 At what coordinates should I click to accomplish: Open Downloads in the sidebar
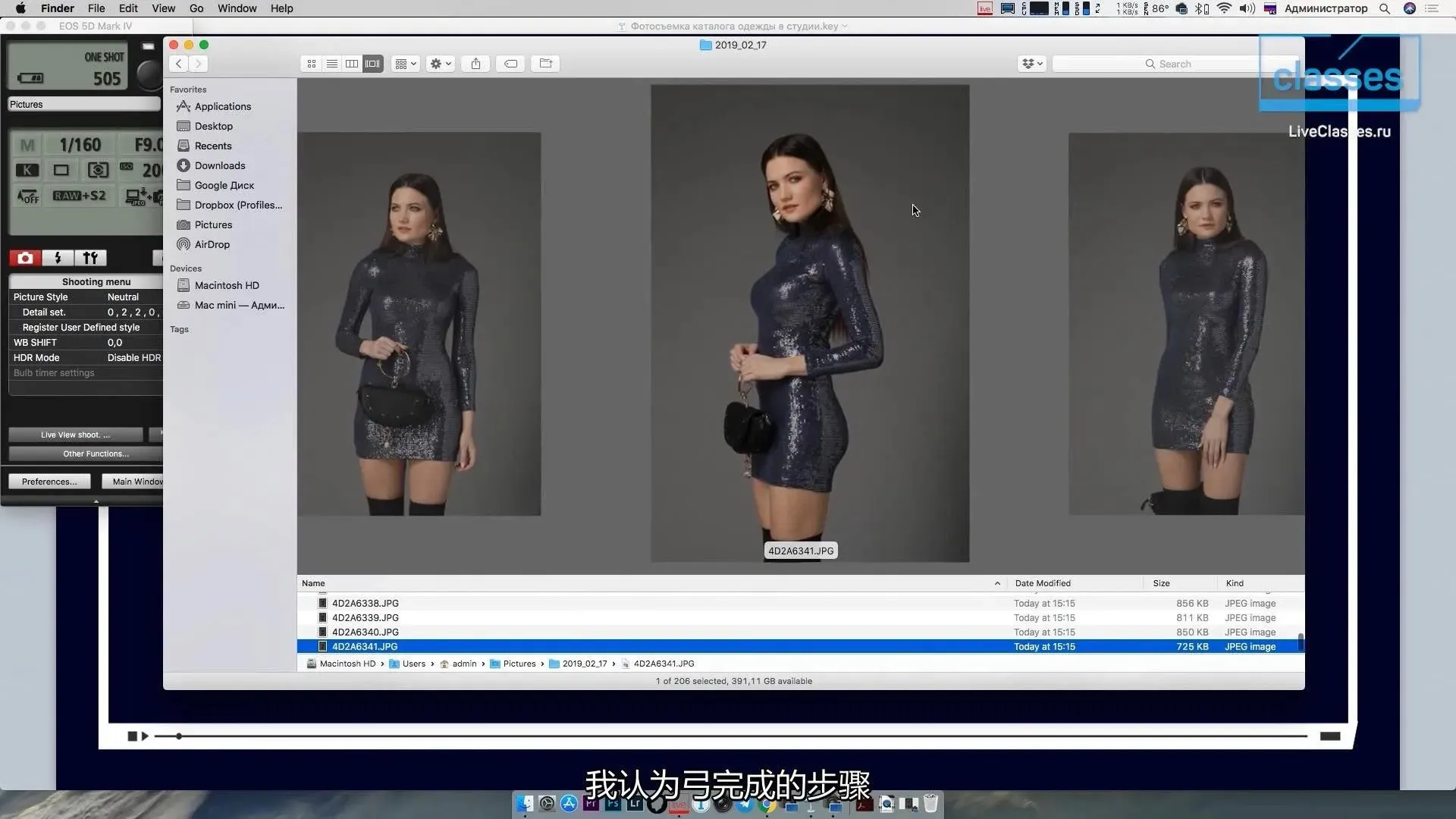220,166
